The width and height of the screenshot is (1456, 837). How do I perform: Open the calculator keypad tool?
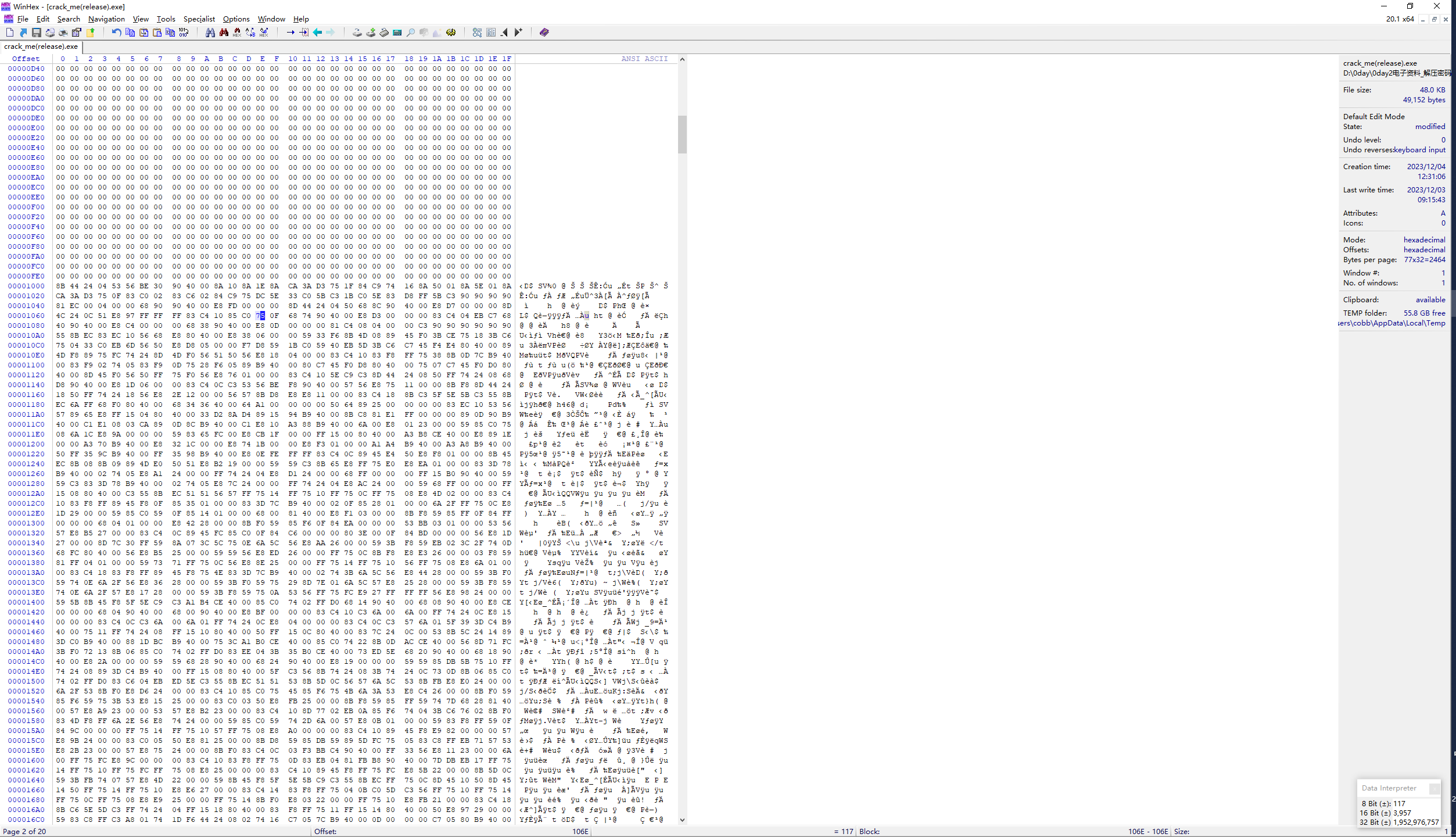click(x=397, y=33)
